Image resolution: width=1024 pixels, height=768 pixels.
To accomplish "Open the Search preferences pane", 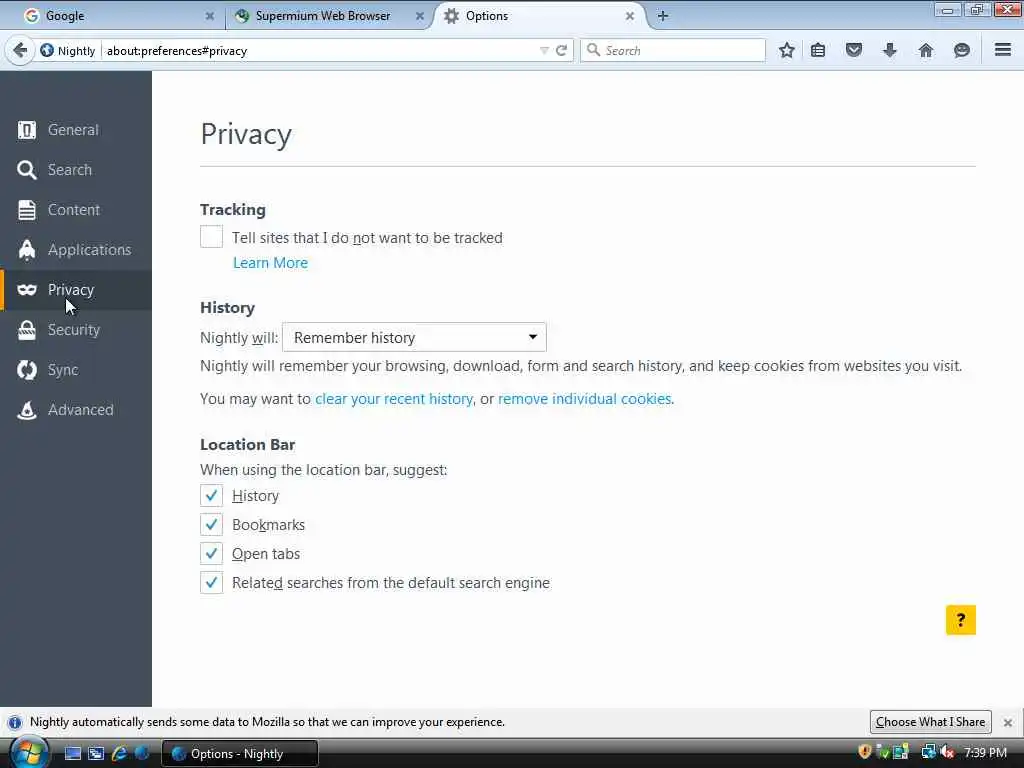I will [x=76, y=170].
